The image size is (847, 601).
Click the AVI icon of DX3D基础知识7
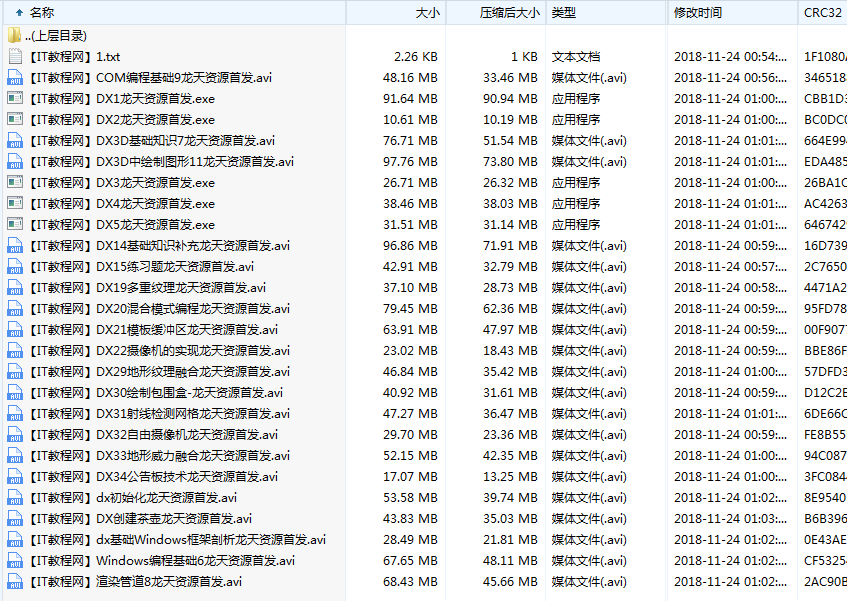pyautogui.click(x=13, y=140)
